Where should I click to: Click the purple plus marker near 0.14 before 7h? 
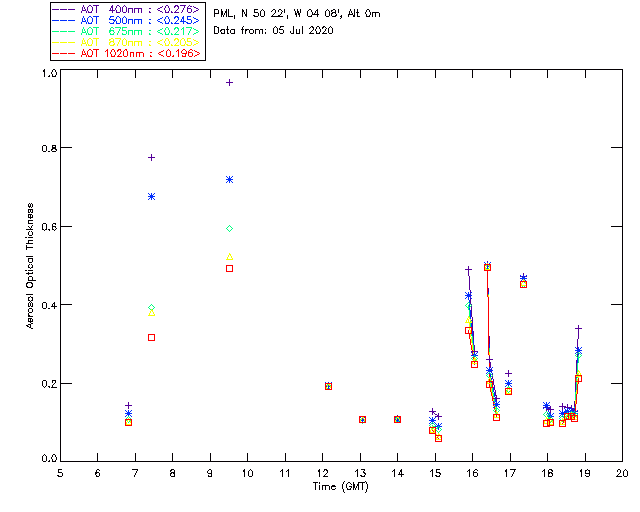129,405
